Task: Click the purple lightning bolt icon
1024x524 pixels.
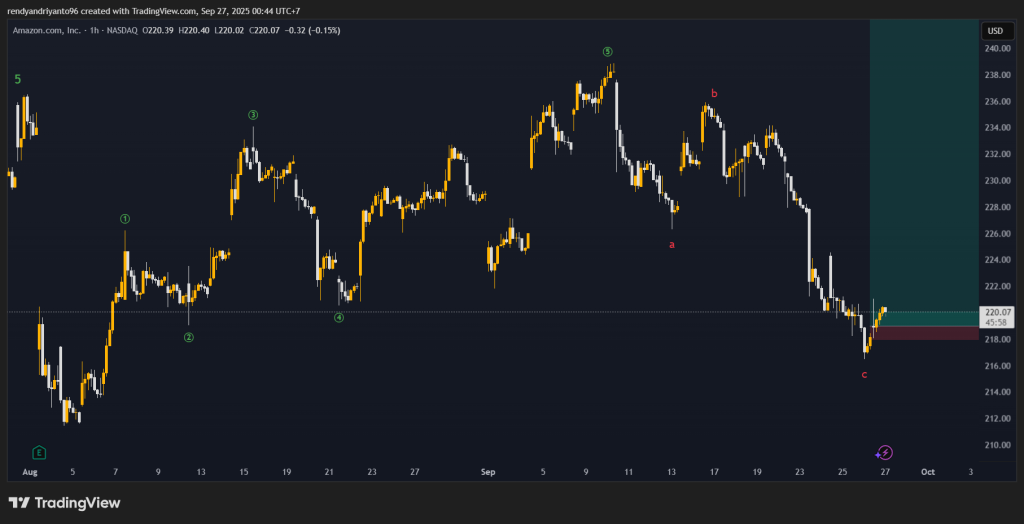Action: pyautogui.click(x=884, y=452)
